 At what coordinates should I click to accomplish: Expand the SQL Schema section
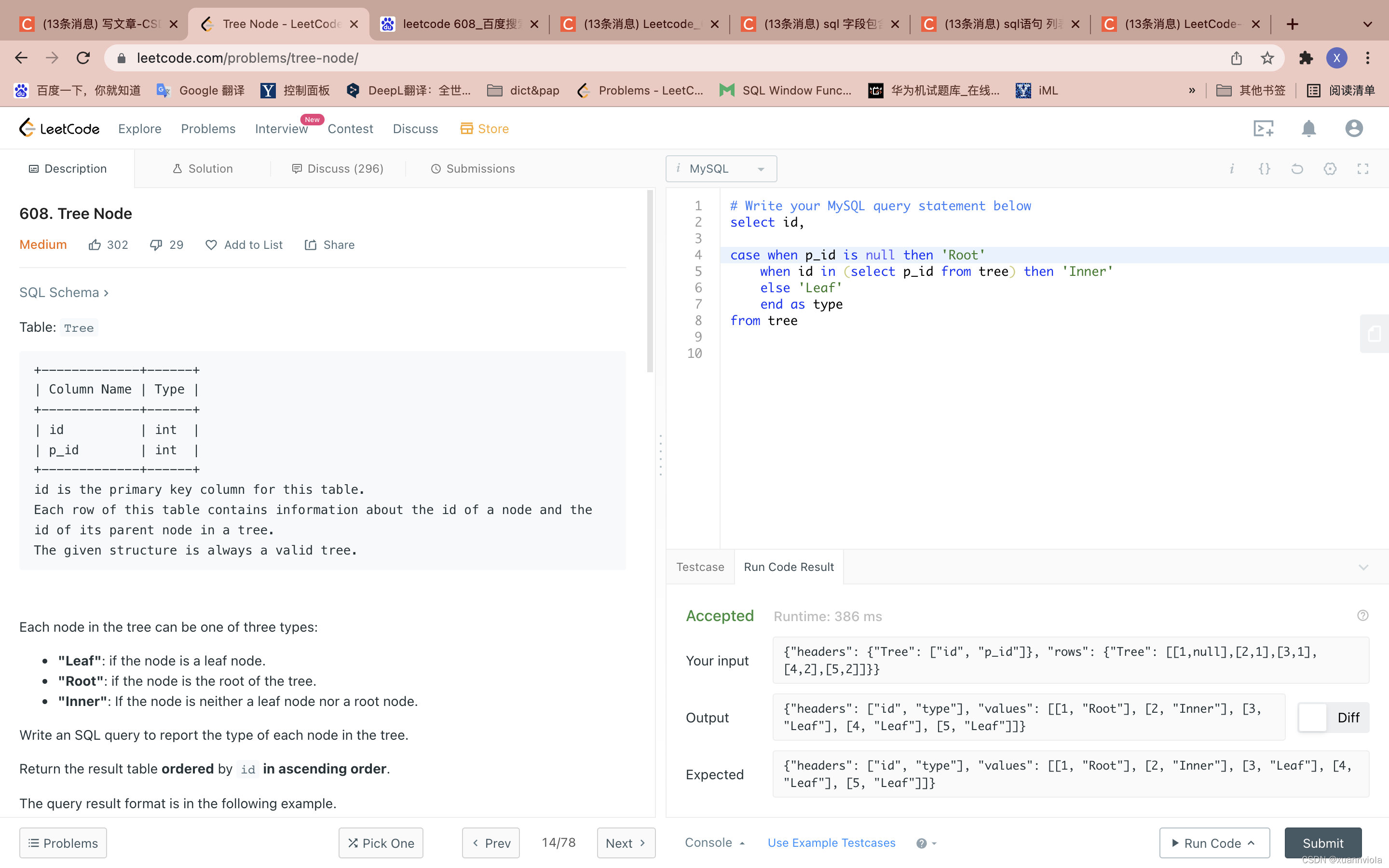click(x=64, y=292)
